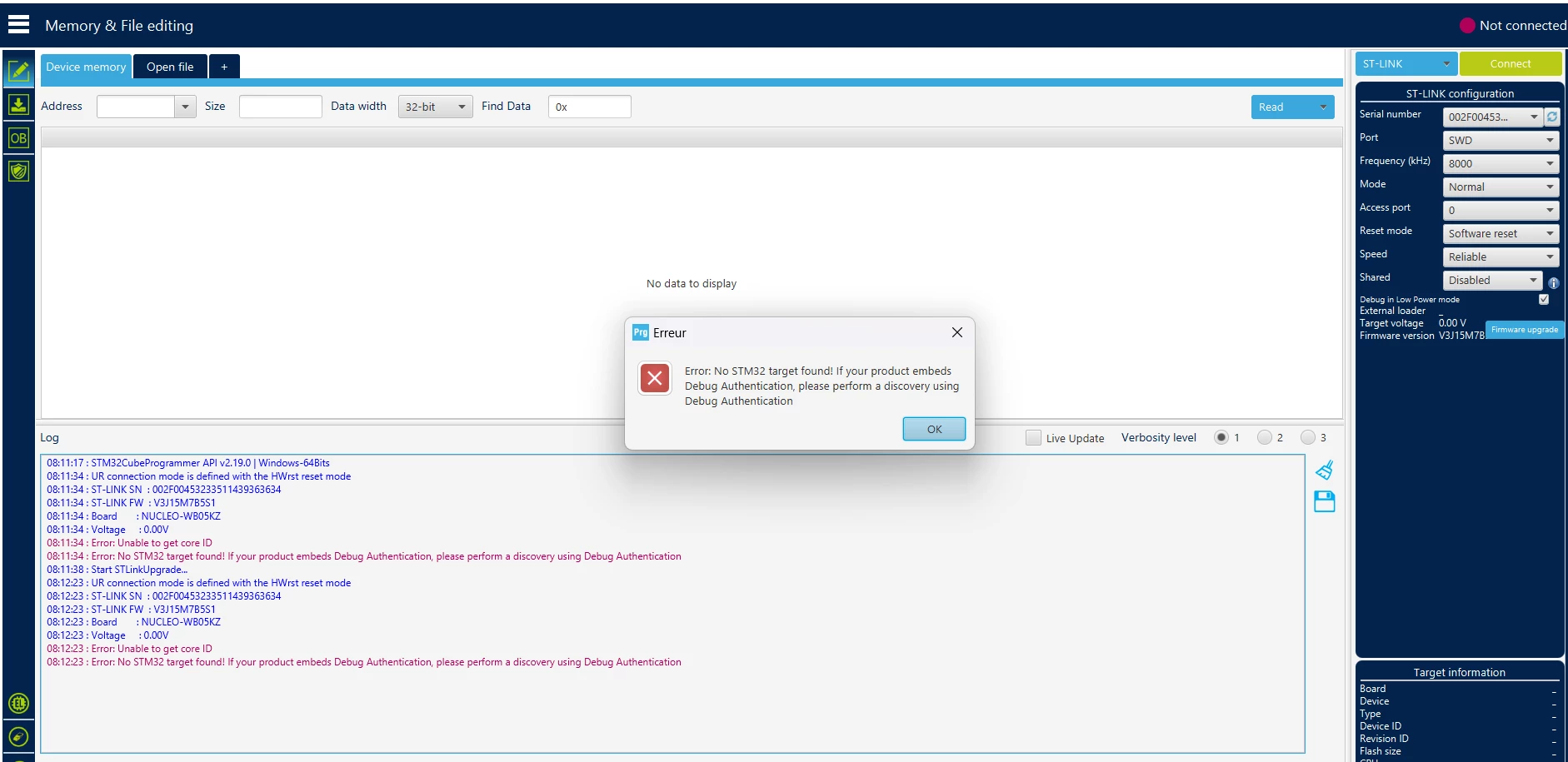Clear the log with the broom icon

click(x=1324, y=471)
